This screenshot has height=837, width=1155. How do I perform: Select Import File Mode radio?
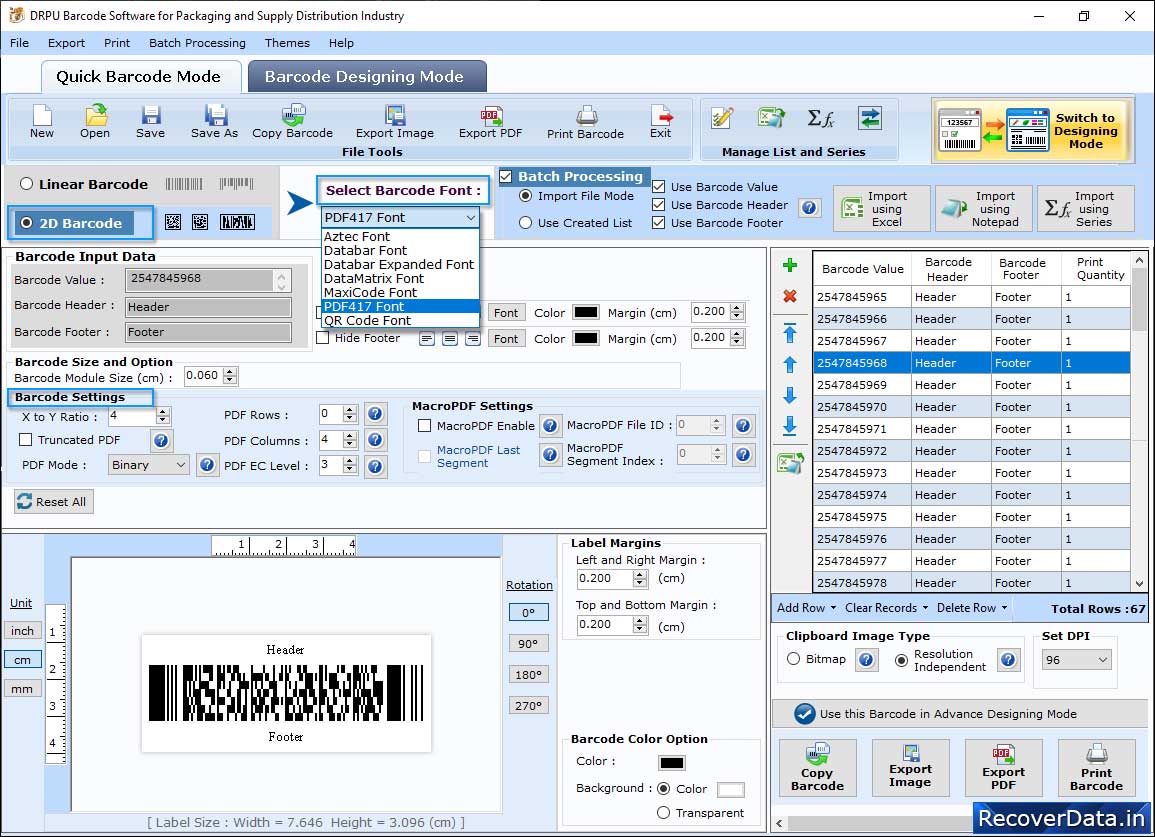point(525,196)
